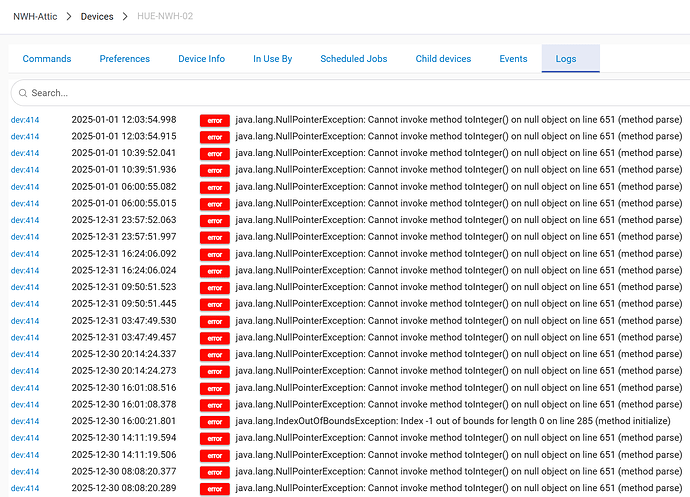Click error badge at 06:00:55.082
The width and height of the screenshot is (690, 497).
(x=215, y=188)
